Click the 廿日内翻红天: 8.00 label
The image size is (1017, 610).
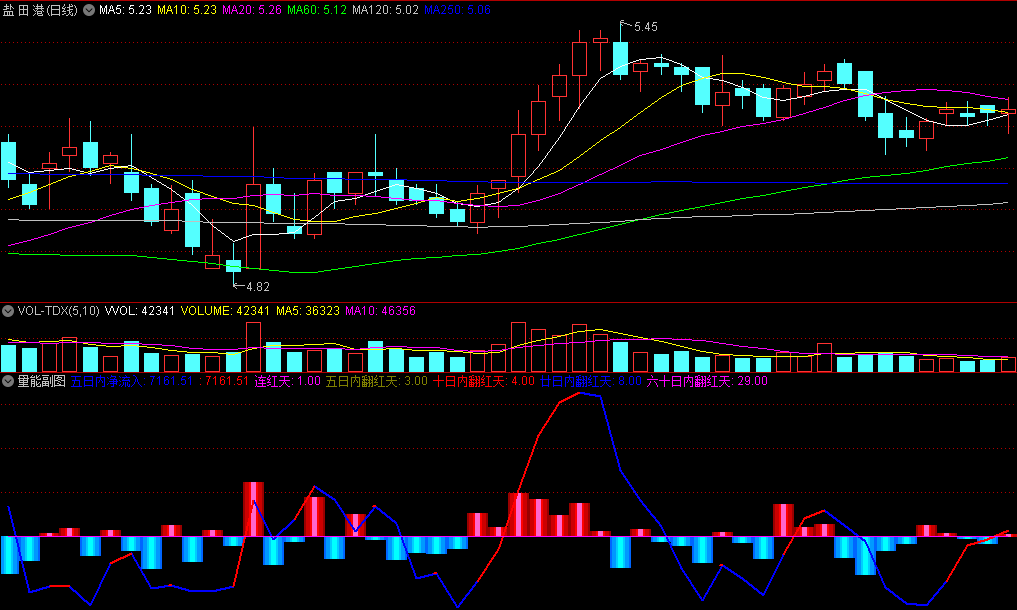click(590, 381)
